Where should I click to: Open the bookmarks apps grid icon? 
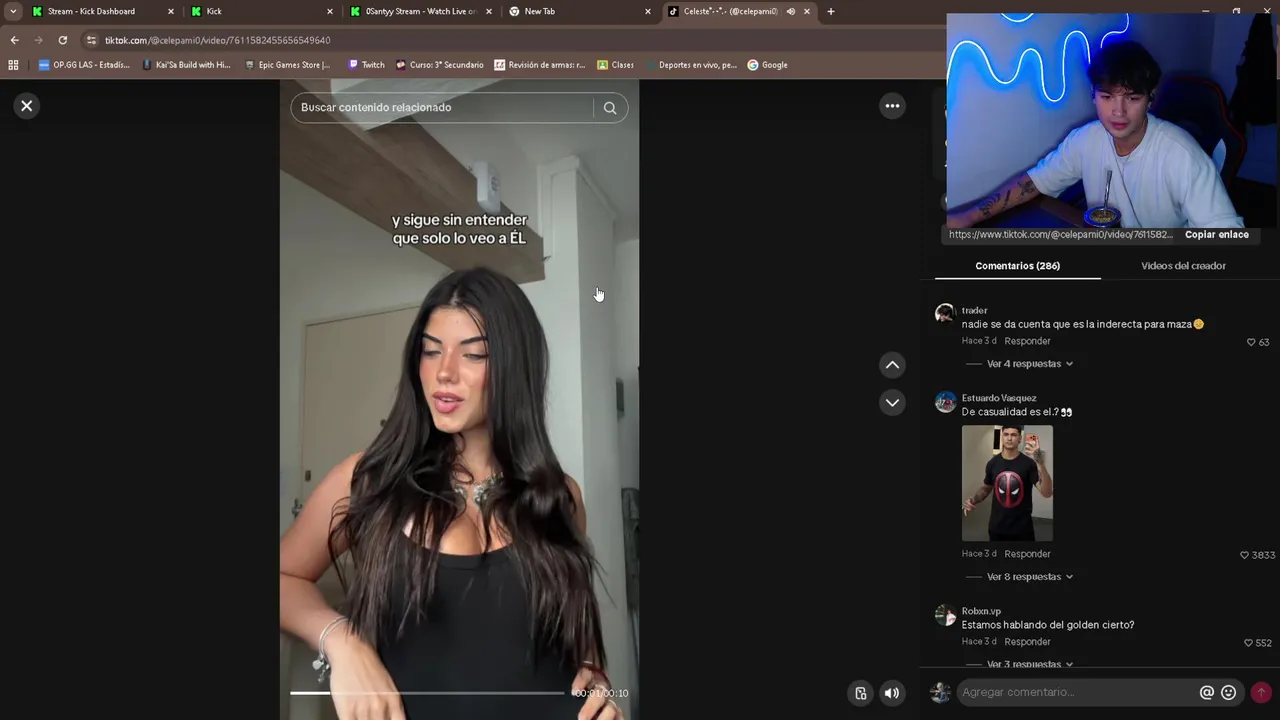(x=13, y=65)
